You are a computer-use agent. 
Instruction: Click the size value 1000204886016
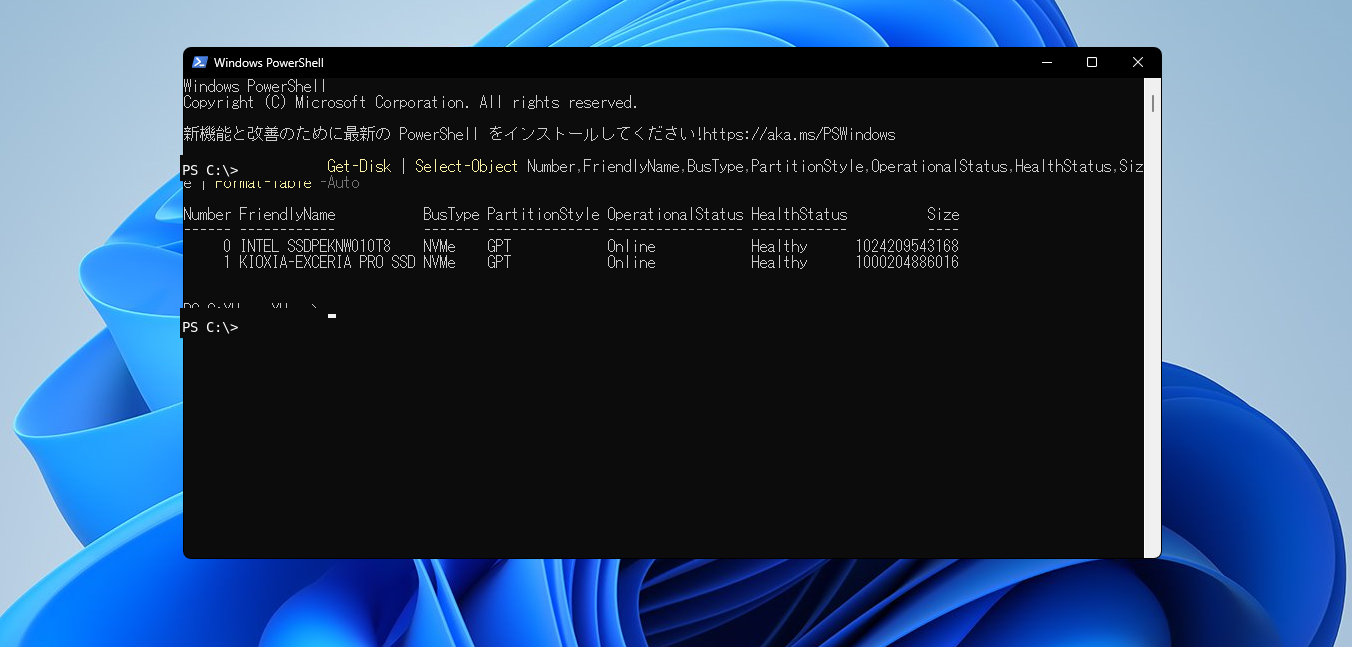(x=907, y=262)
